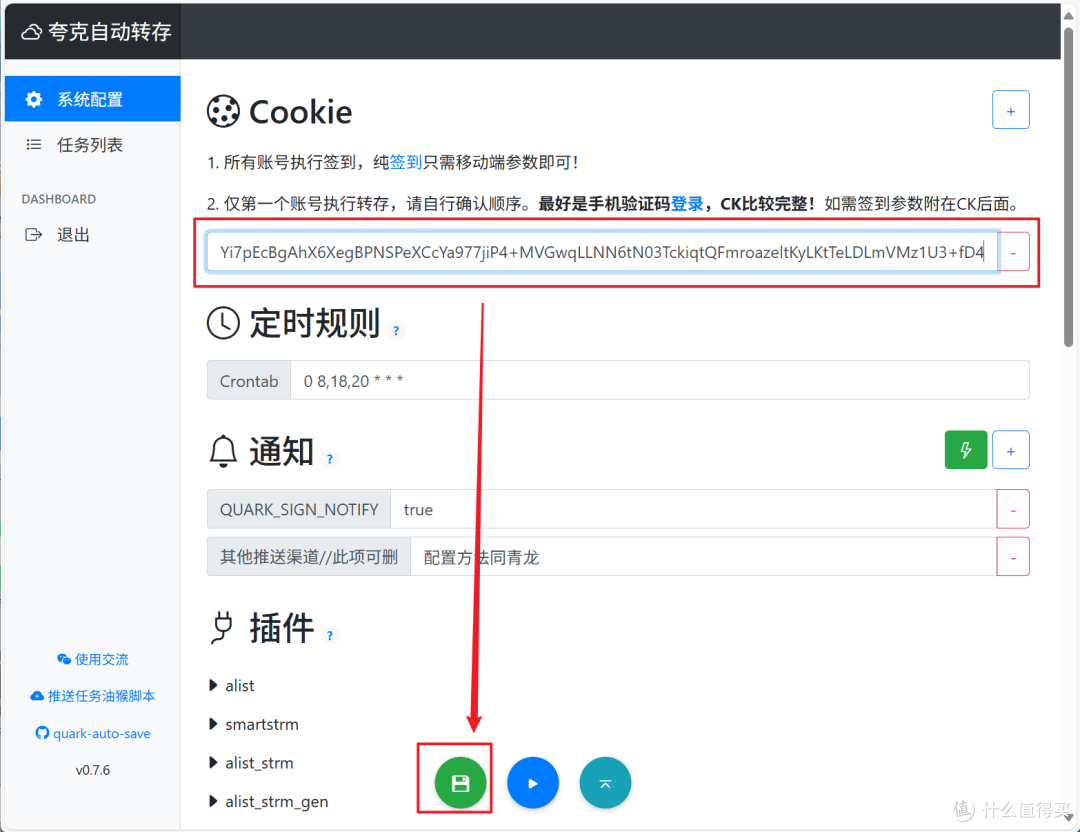
Task: Open the 推送任务油猴脚本 link
Action: 93,696
